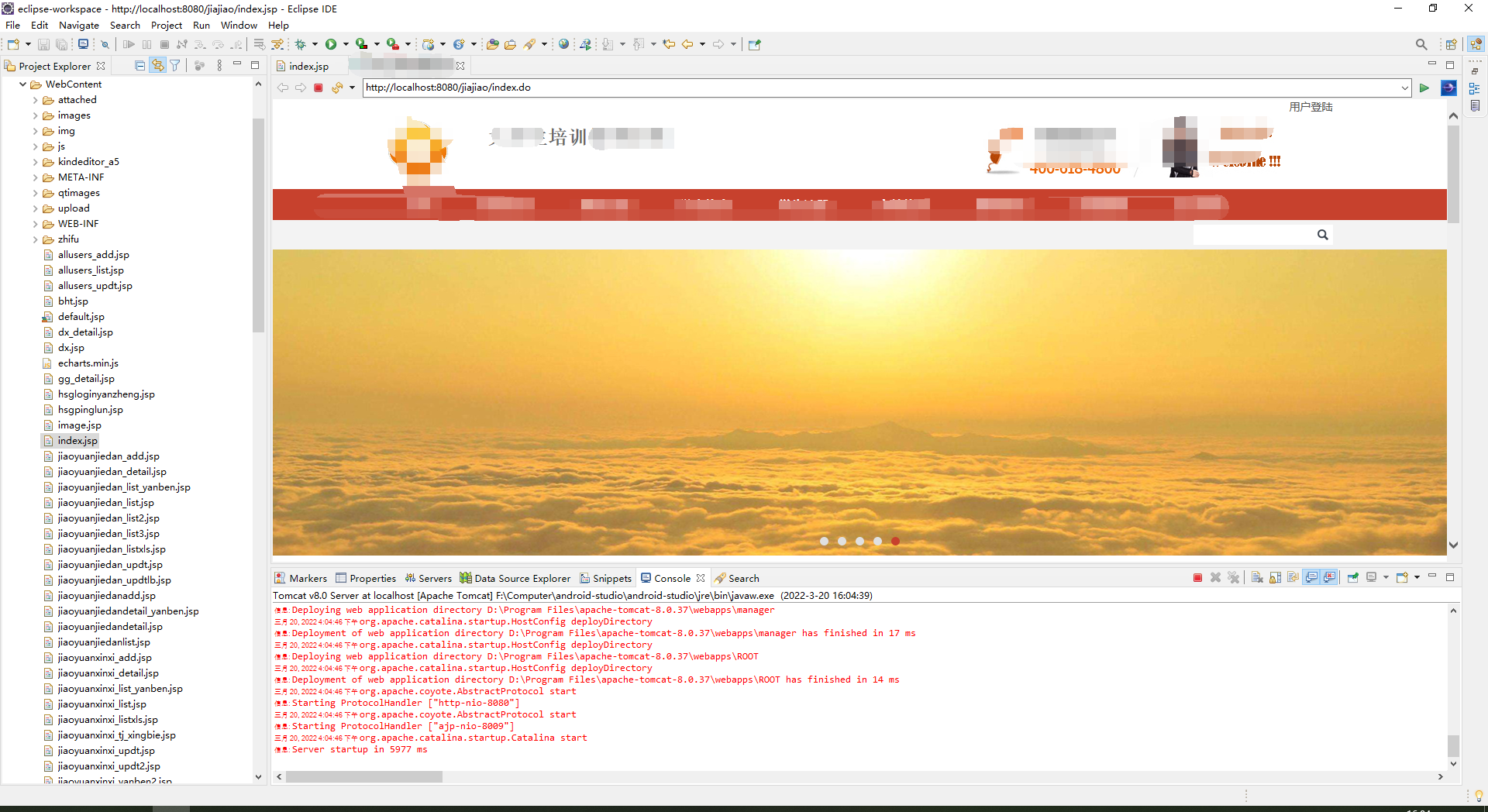The width and height of the screenshot is (1488, 812).
Task: Refresh the internal browser page
Action: point(337,88)
